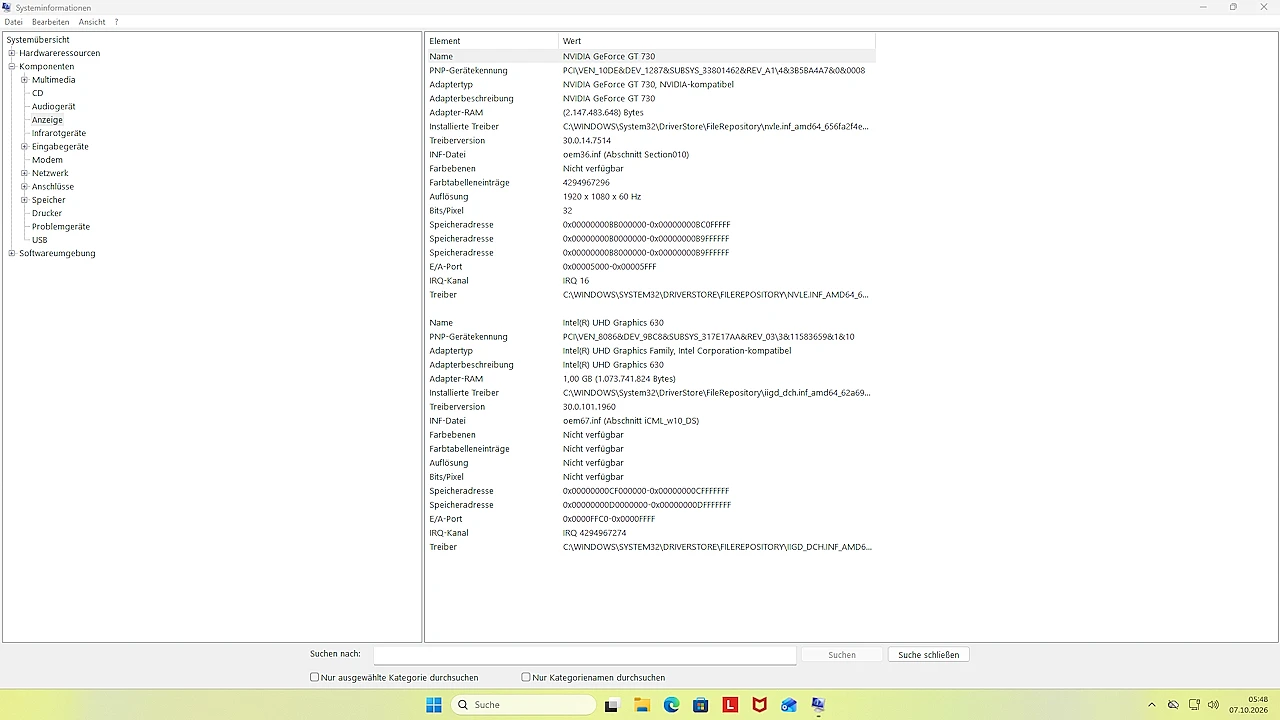1280x720 pixels.
Task: Select the Drucker tree item
Action: tap(47, 213)
